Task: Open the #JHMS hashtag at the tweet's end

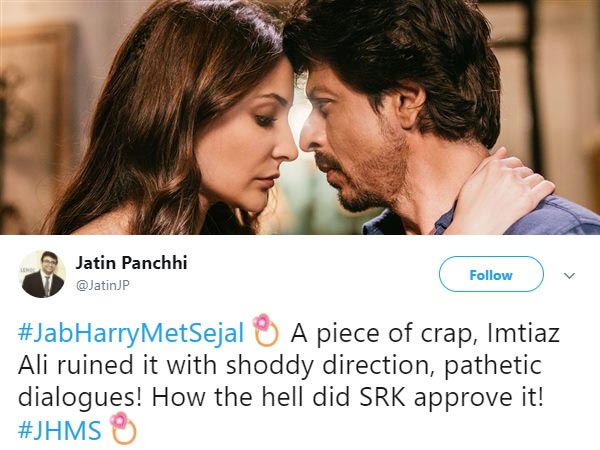Action: 60,430
